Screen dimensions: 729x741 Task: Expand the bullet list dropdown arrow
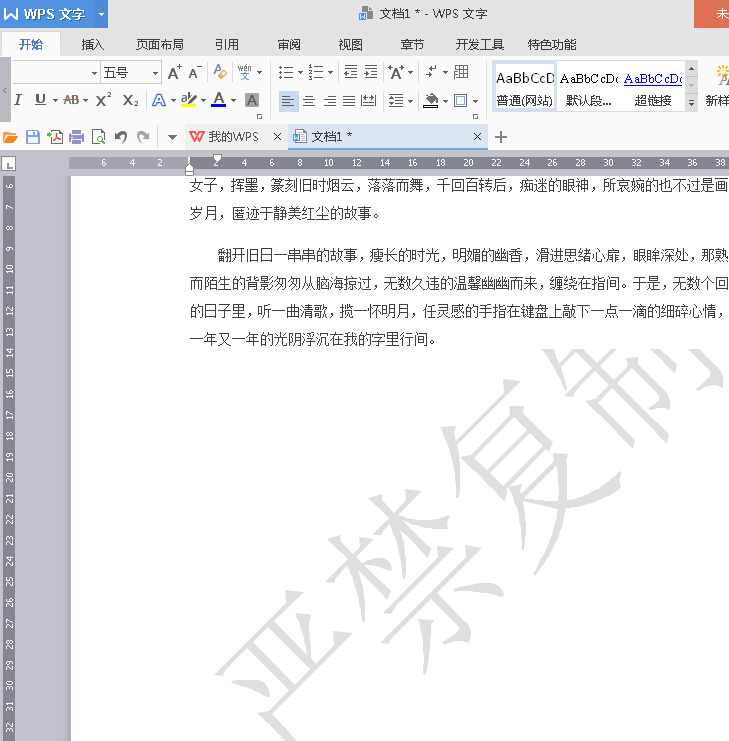(x=300, y=73)
